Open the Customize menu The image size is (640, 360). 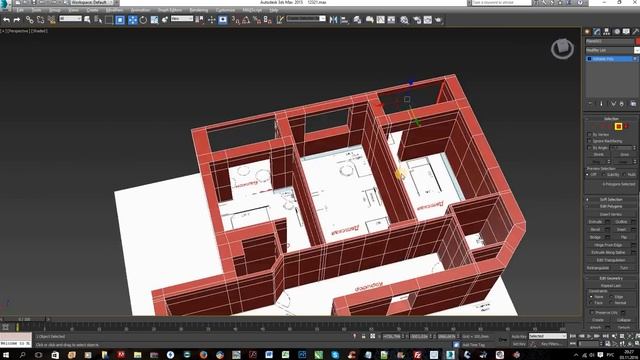point(225,10)
